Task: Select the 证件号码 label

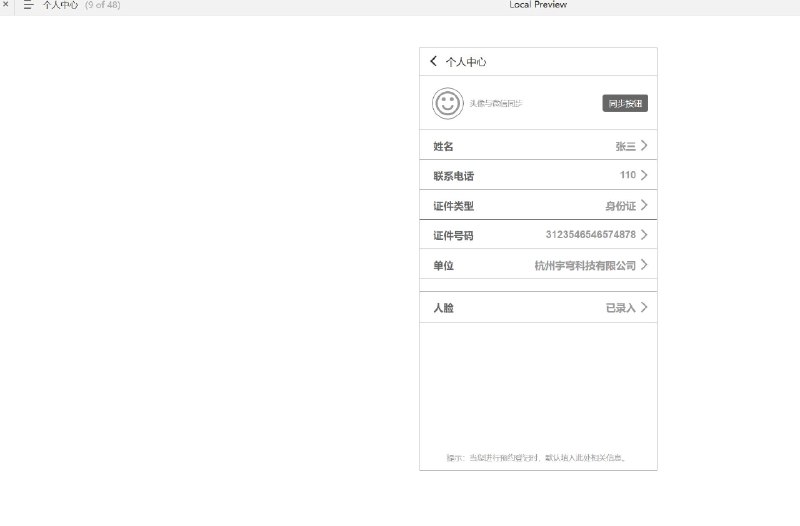Action: (454, 236)
